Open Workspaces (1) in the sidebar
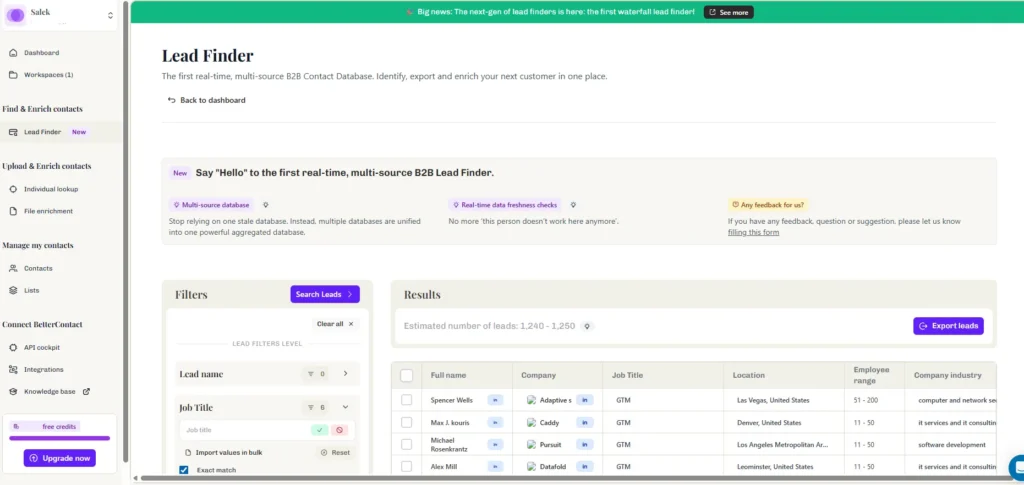Screen dimensions: 1024x485 pos(49,74)
